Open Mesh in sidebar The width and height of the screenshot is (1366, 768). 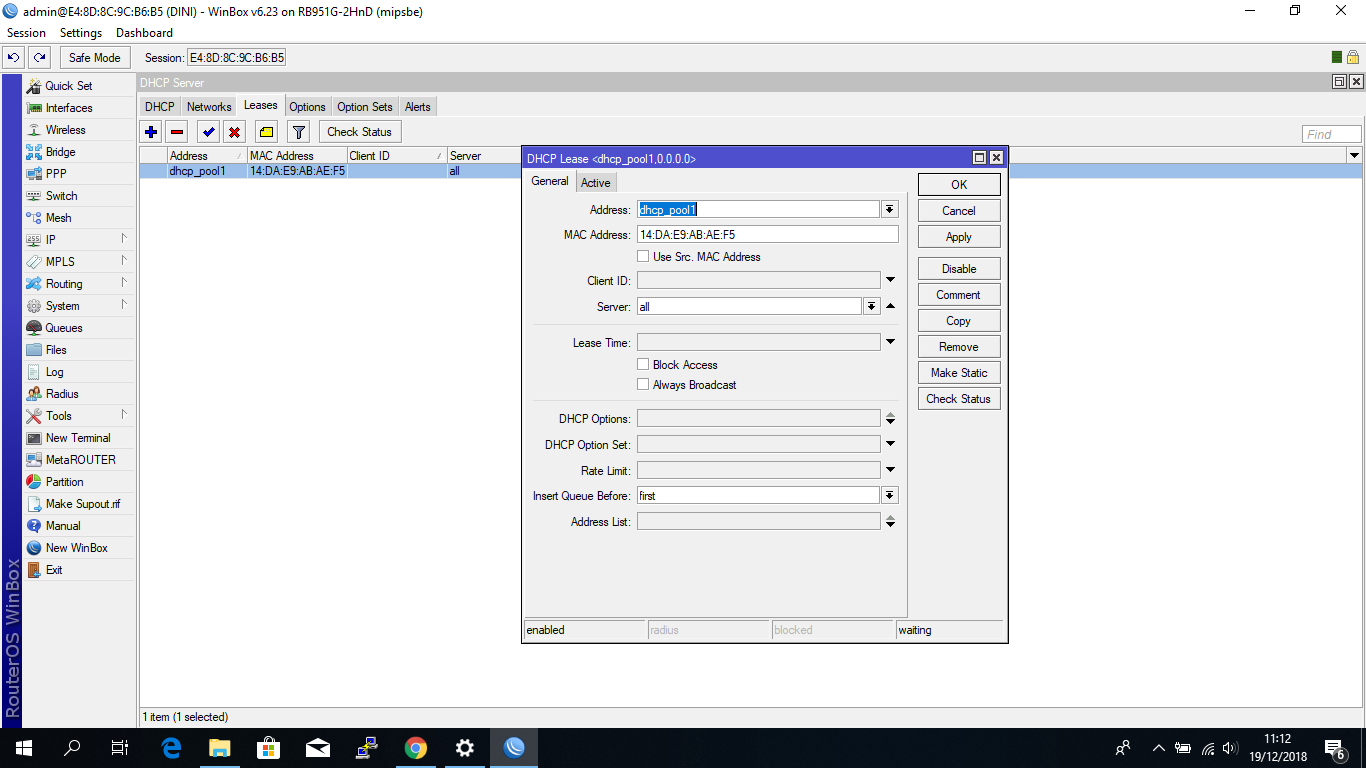pos(78,218)
